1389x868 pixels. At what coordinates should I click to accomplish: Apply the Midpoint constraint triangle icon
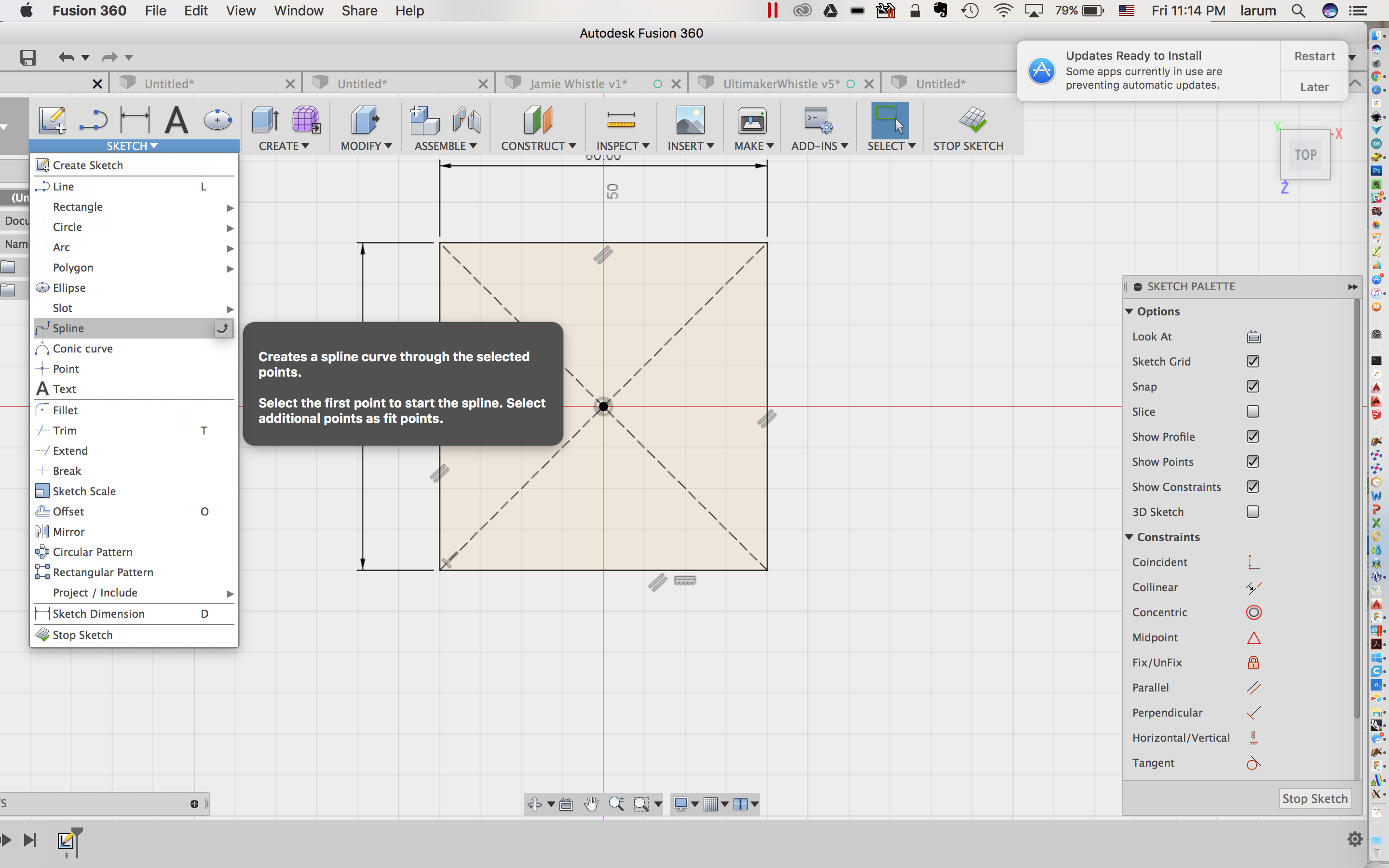click(x=1253, y=638)
